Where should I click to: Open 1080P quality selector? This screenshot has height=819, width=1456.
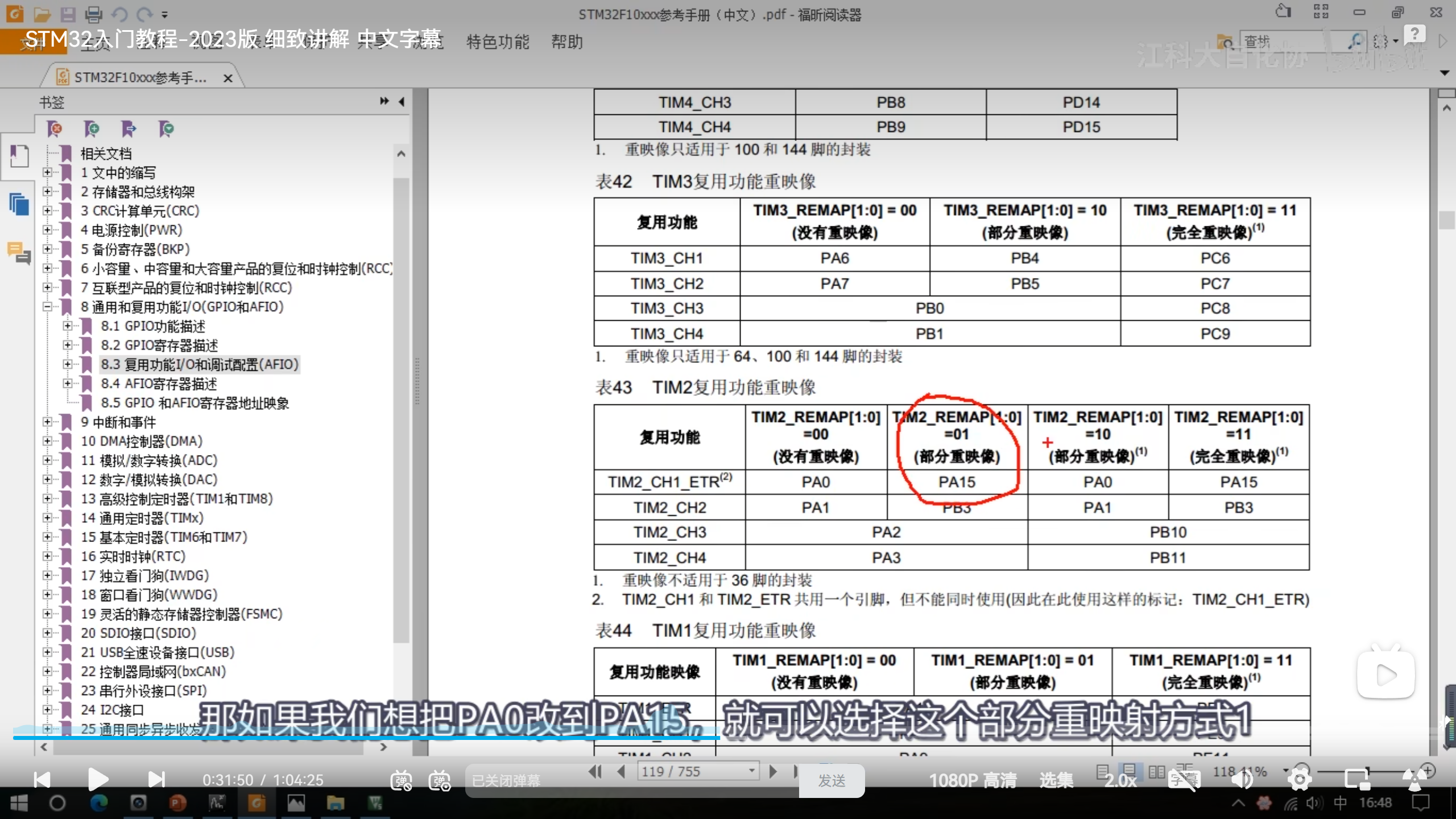973,780
